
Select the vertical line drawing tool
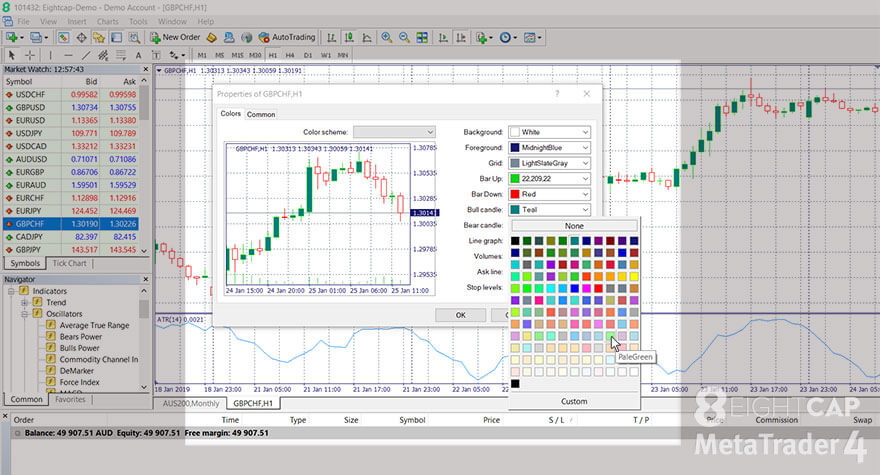coord(50,55)
